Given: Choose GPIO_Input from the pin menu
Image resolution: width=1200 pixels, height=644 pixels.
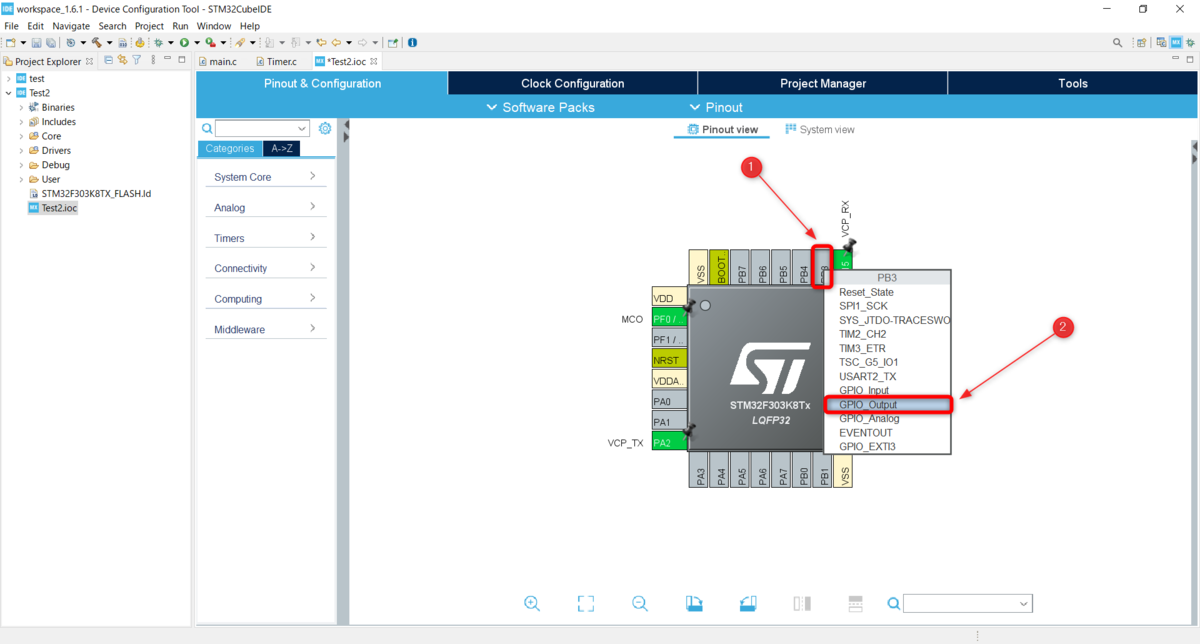Looking at the screenshot, I should [888, 390].
